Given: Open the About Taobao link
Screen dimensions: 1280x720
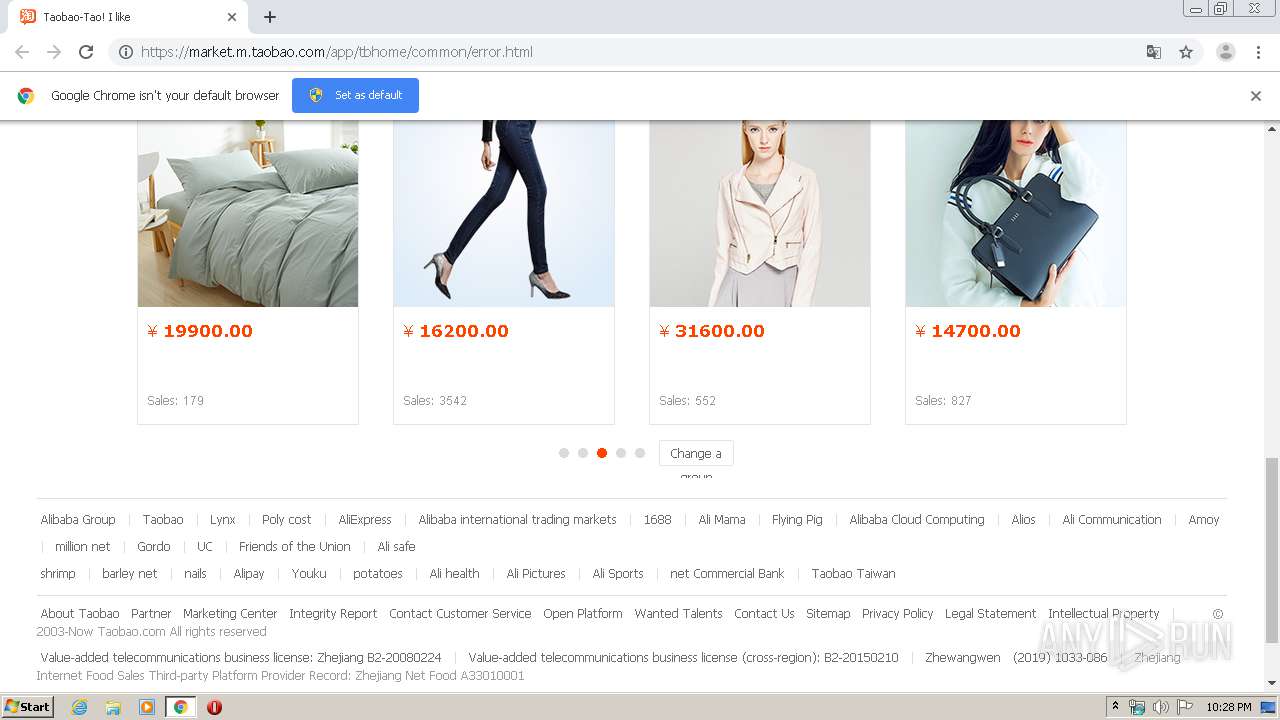Looking at the screenshot, I should (80, 614).
